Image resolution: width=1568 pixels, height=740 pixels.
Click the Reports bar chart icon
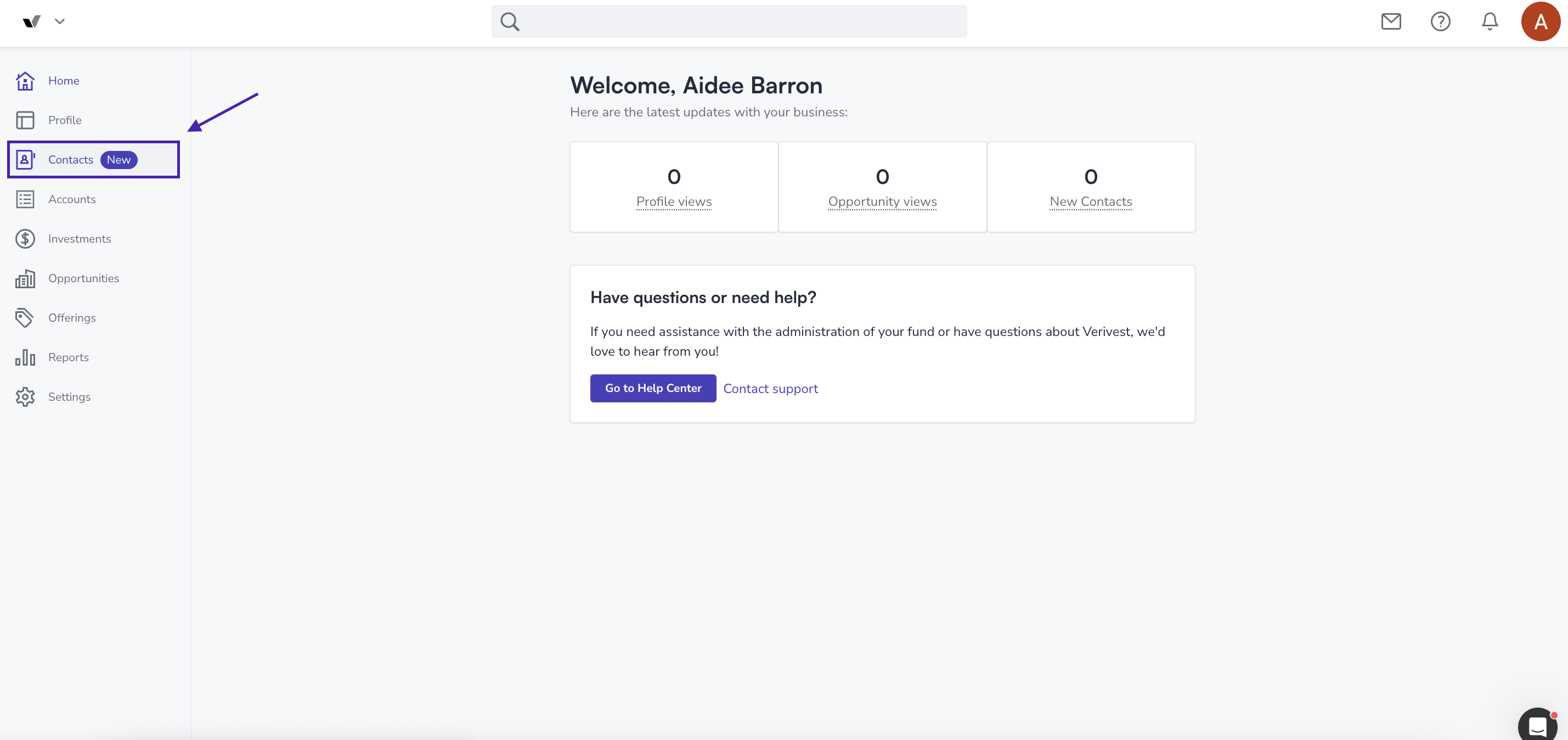click(25, 357)
